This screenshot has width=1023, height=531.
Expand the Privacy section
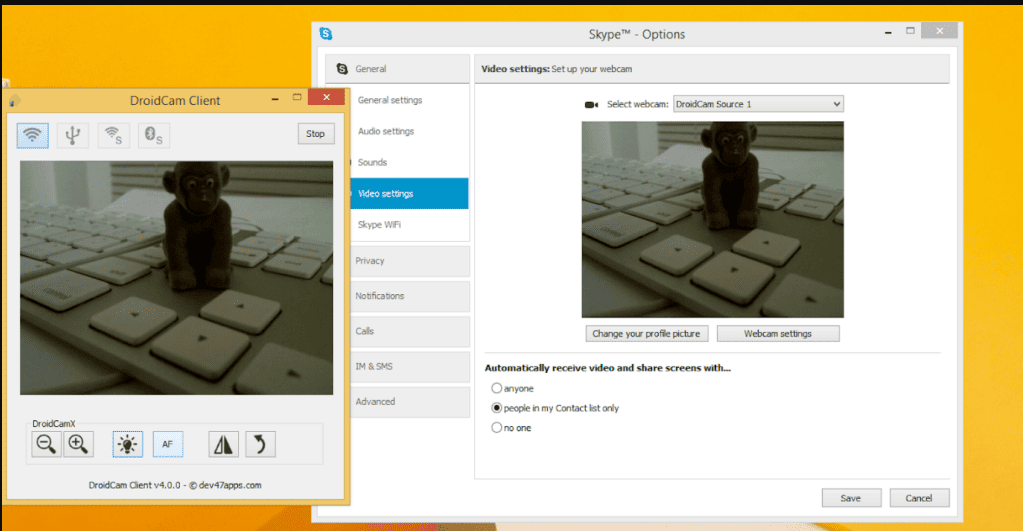tap(410, 261)
